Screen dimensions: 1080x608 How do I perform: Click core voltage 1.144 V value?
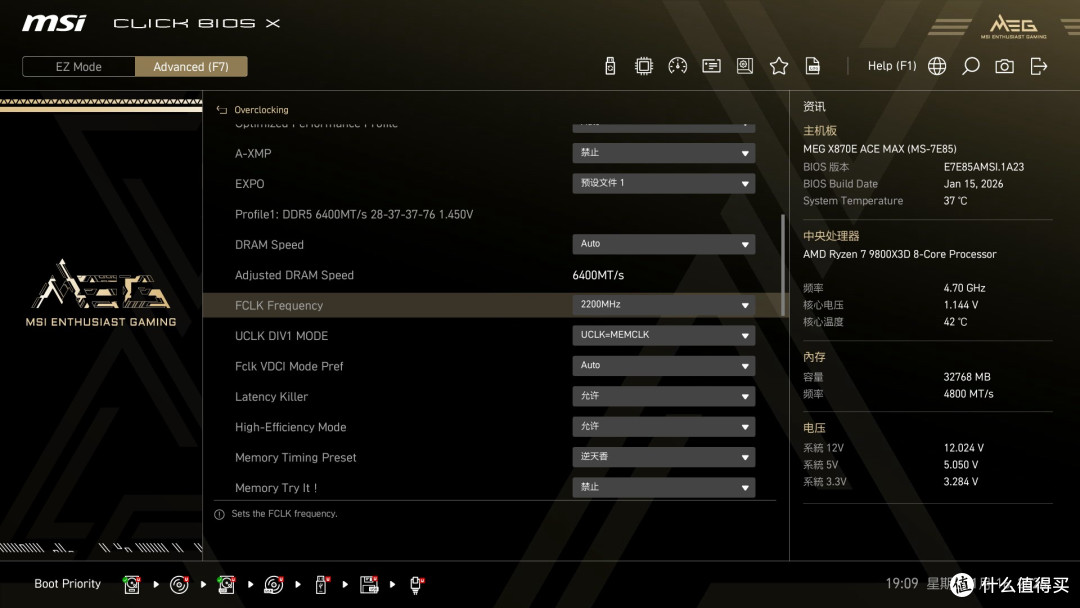click(961, 304)
